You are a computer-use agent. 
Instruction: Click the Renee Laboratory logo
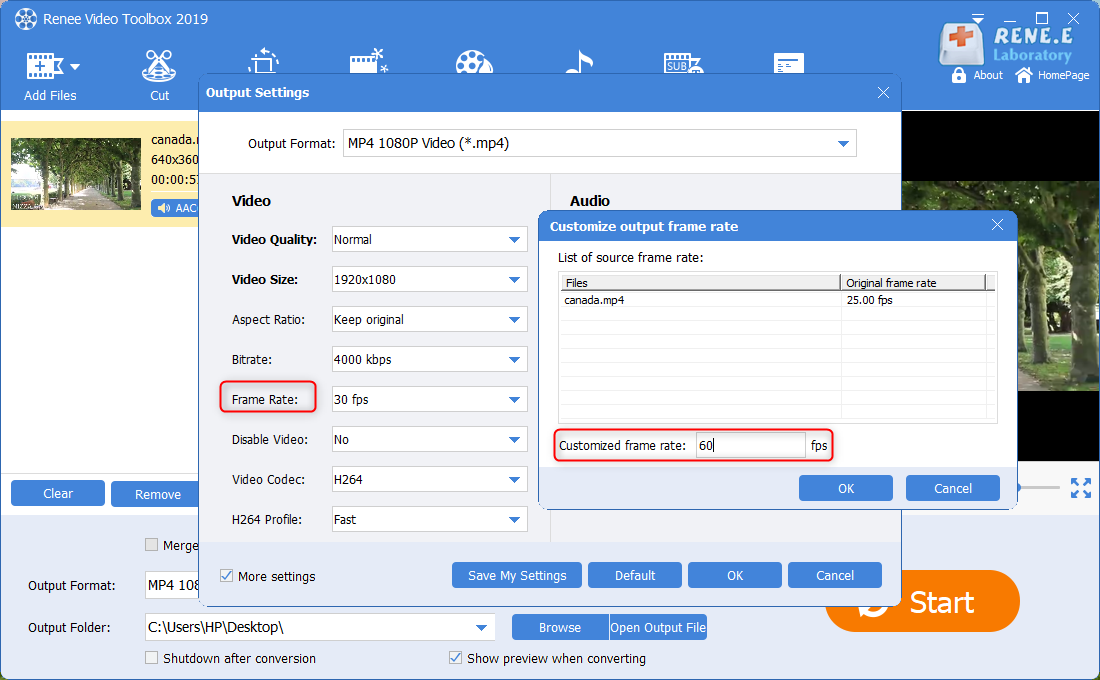[x=1006, y=42]
